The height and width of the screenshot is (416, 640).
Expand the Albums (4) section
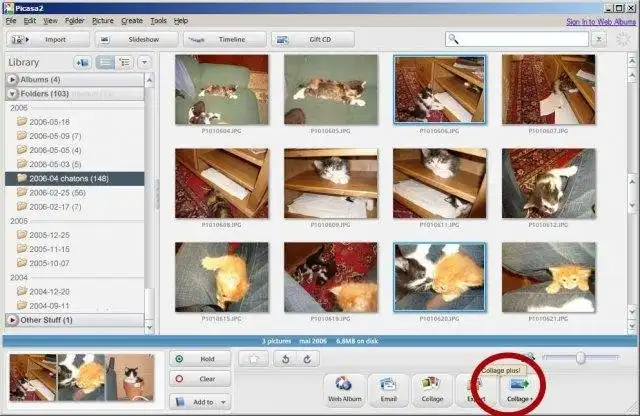[13, 80]
